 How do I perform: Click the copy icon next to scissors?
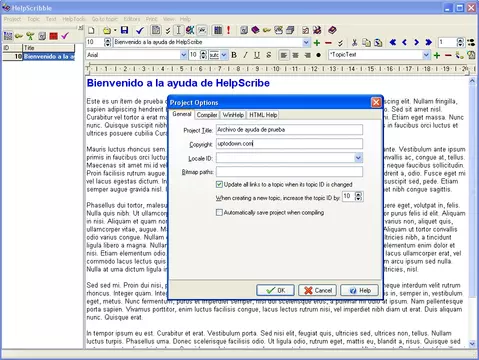coord(366,43)
